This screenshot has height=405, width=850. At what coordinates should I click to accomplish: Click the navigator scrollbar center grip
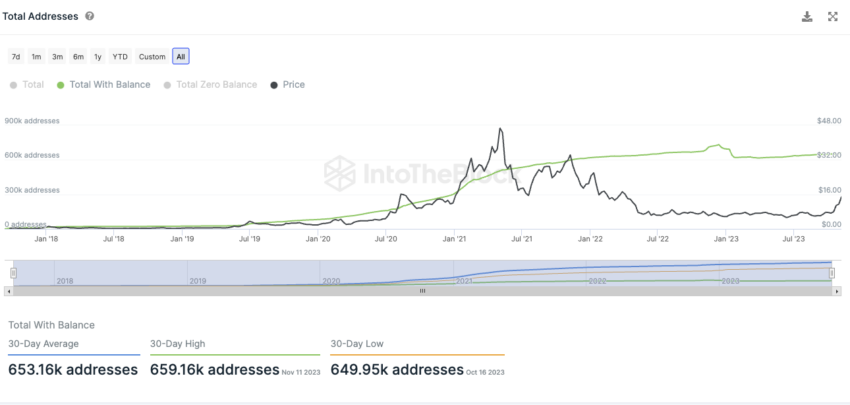click(422, 291)
